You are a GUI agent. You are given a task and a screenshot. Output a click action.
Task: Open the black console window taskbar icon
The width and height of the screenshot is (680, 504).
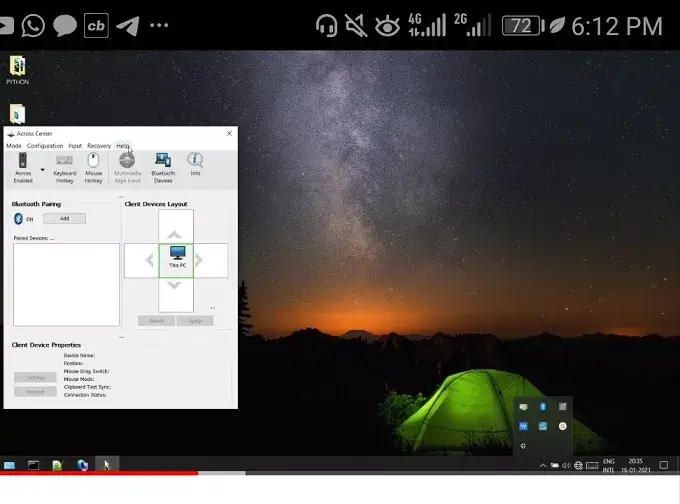pos(33,465)
